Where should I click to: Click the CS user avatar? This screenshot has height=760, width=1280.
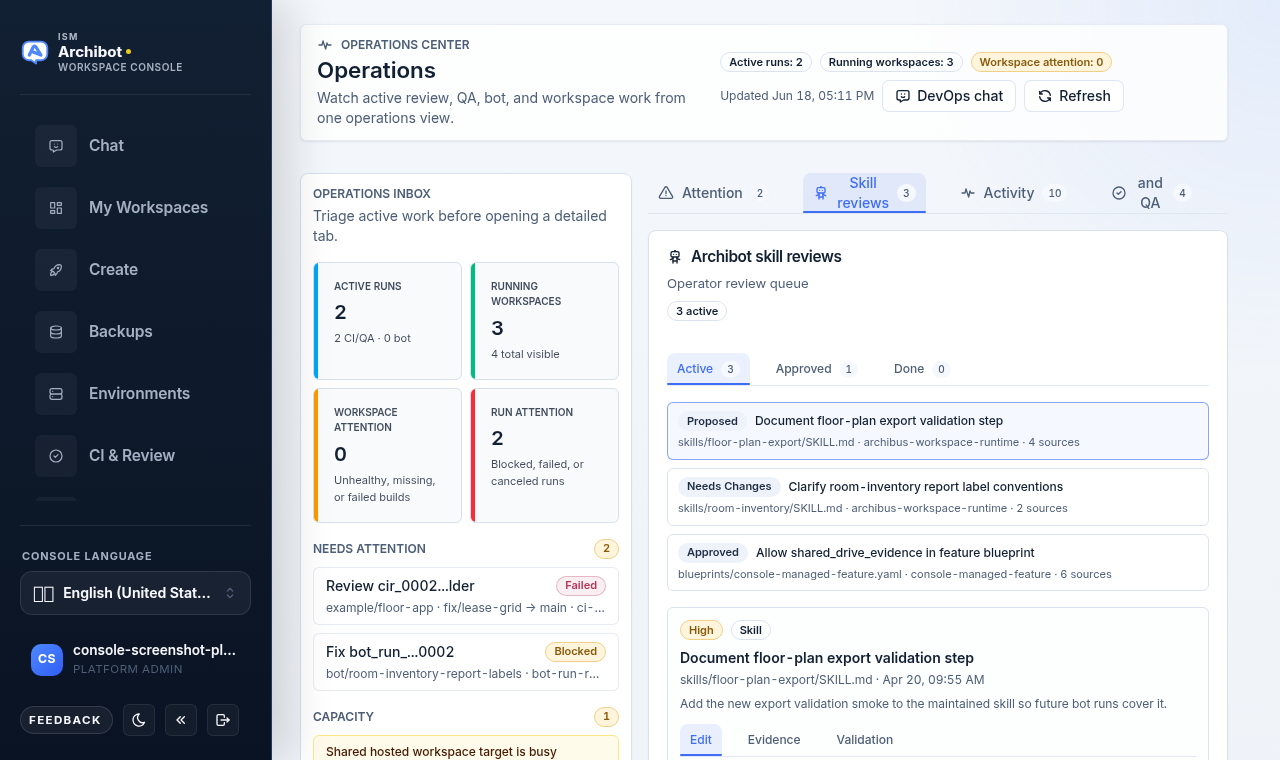click(47, 659)
